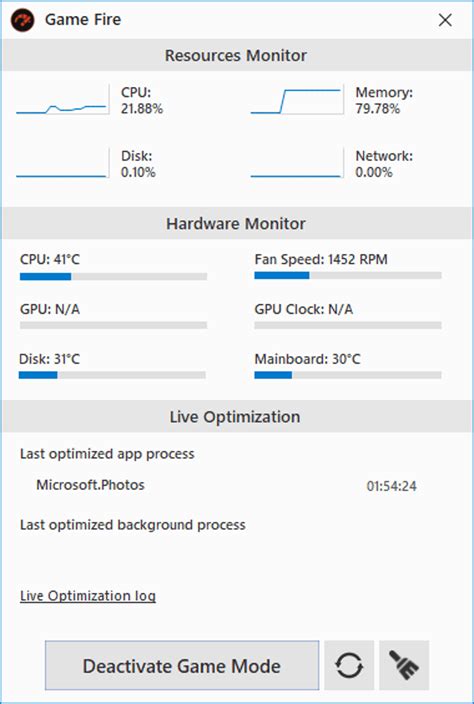
Task: Close the Game Fire window
Action: (445, 20)
